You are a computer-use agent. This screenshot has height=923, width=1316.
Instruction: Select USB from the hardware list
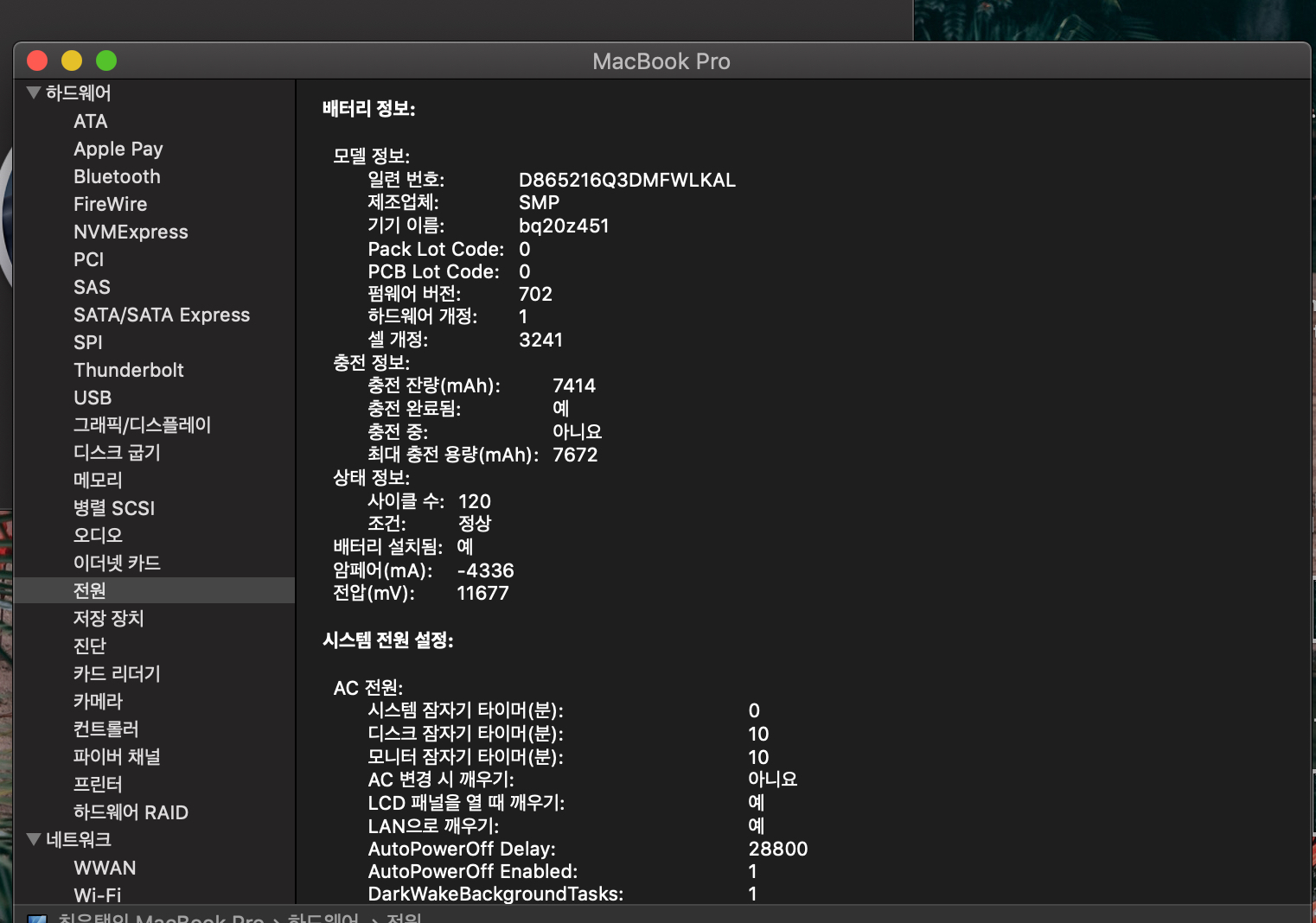coord(93,398)
